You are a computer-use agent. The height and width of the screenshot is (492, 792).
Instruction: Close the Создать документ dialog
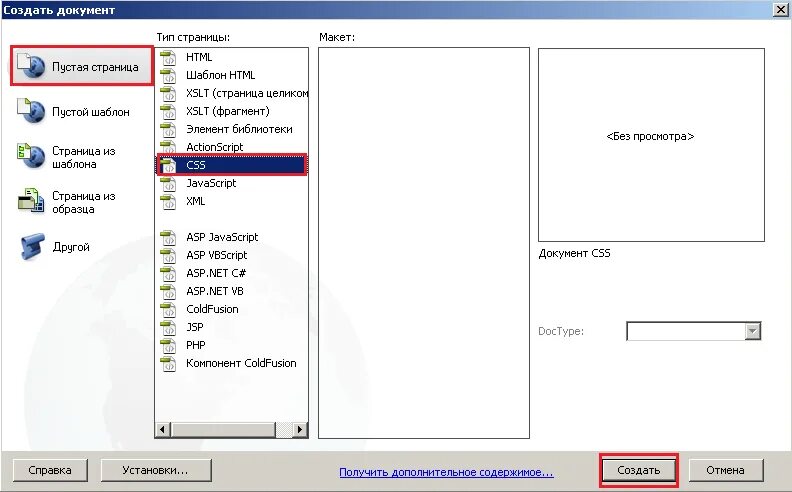pos(780,10)
